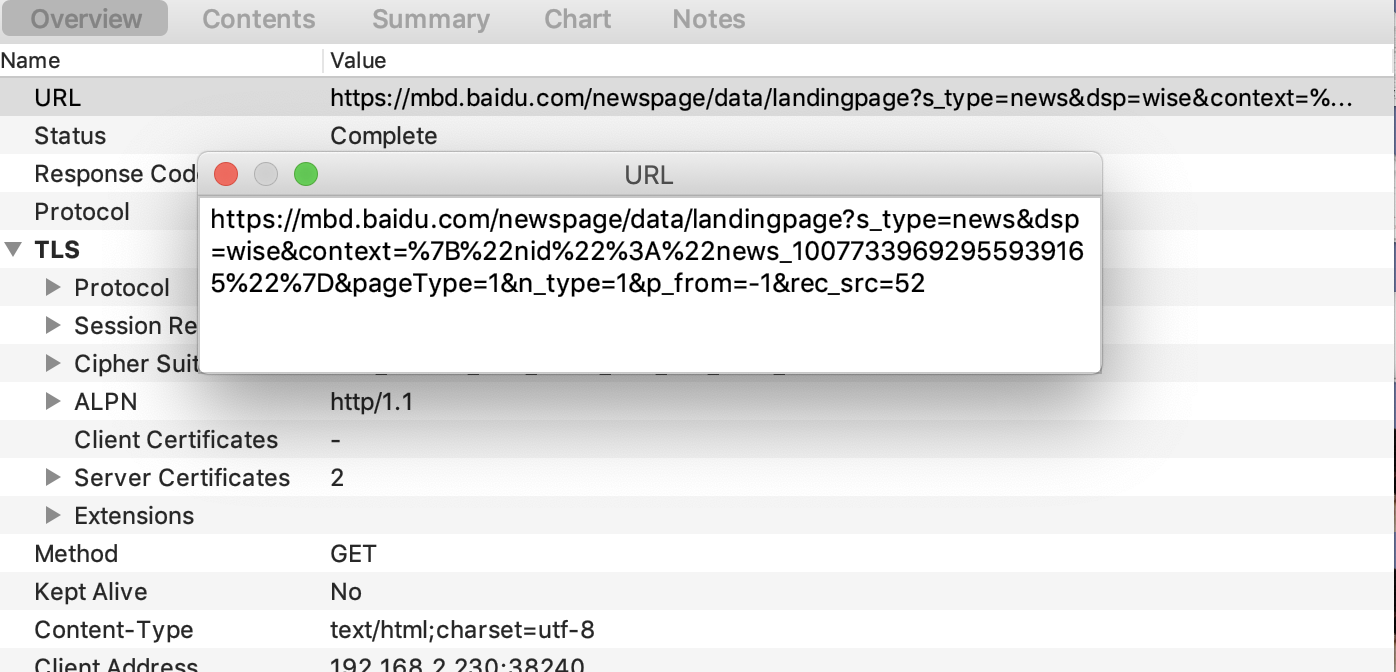Collapse the TLS section
Image resolution: width=1396 pixels, height=672 pixels.
(14, 249)
